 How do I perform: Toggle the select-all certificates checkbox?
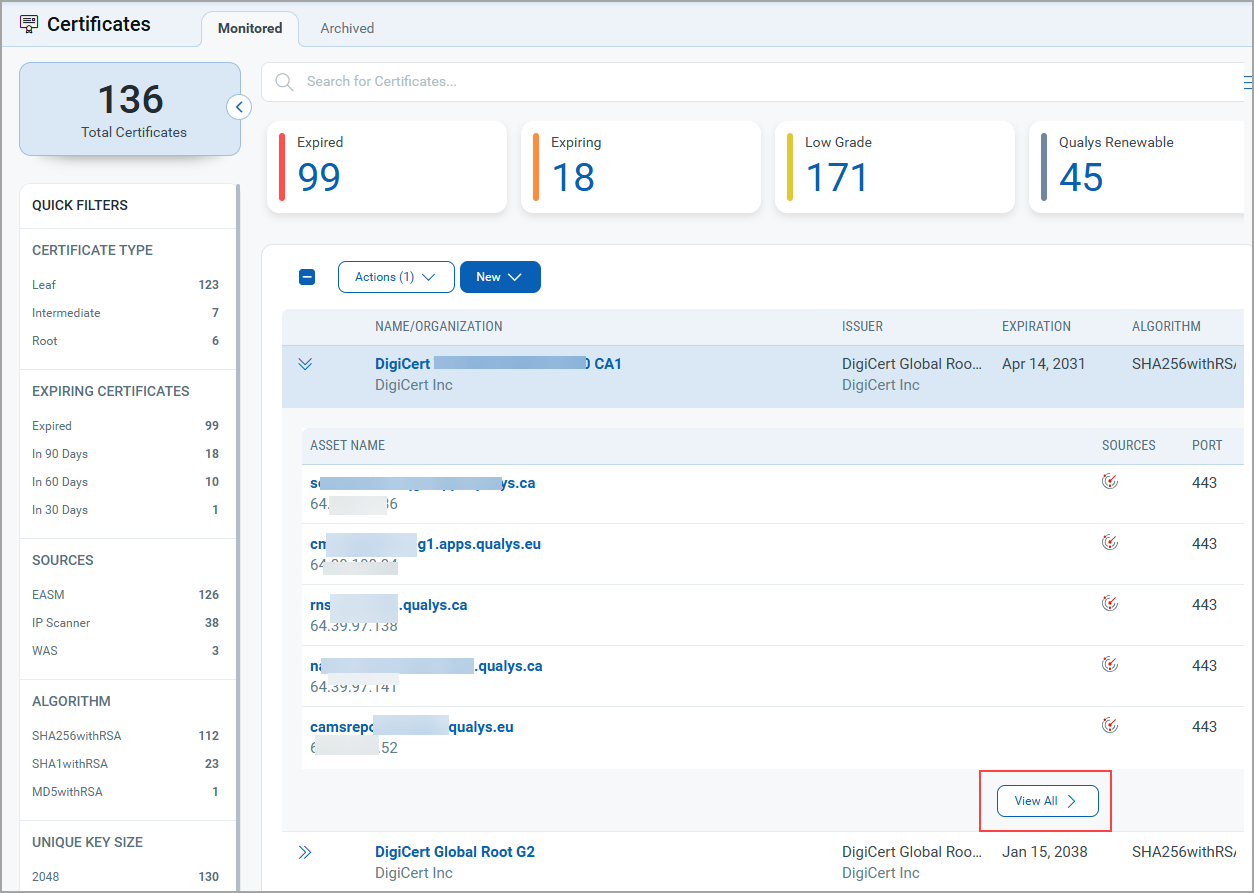pyautogui.click(x=307, y=277)
